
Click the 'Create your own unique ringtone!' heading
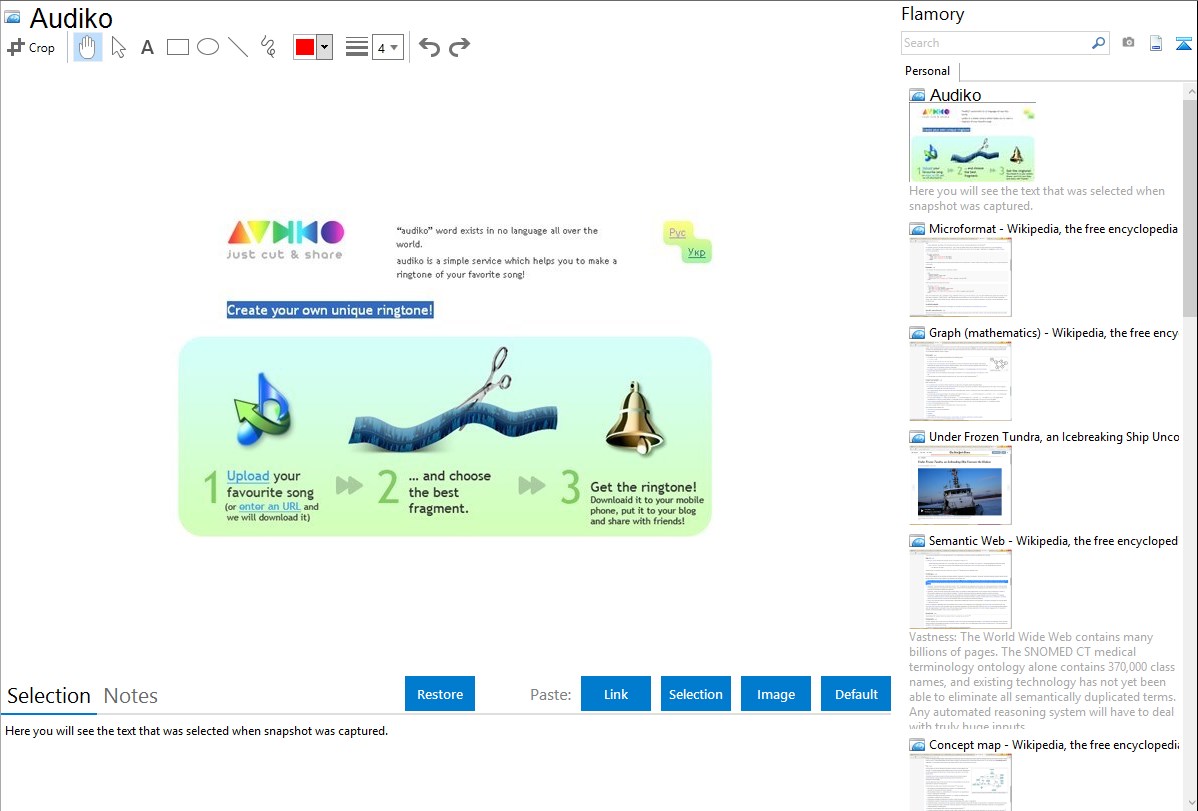pos(330,310)
